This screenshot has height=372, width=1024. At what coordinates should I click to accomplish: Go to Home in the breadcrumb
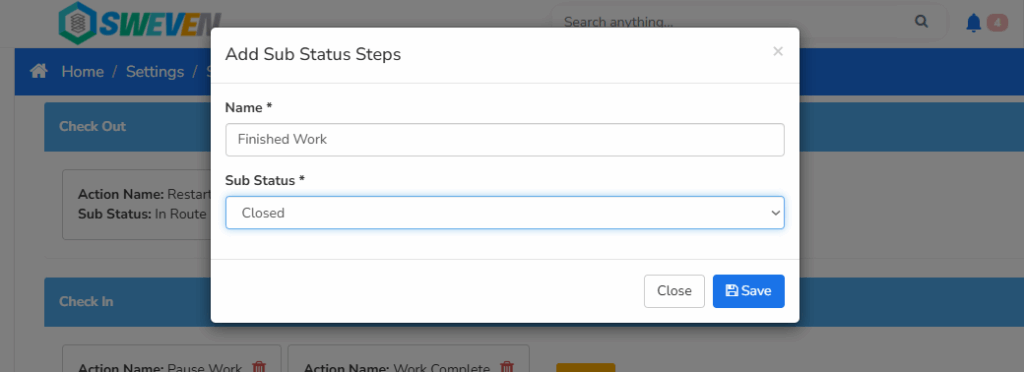82,72
